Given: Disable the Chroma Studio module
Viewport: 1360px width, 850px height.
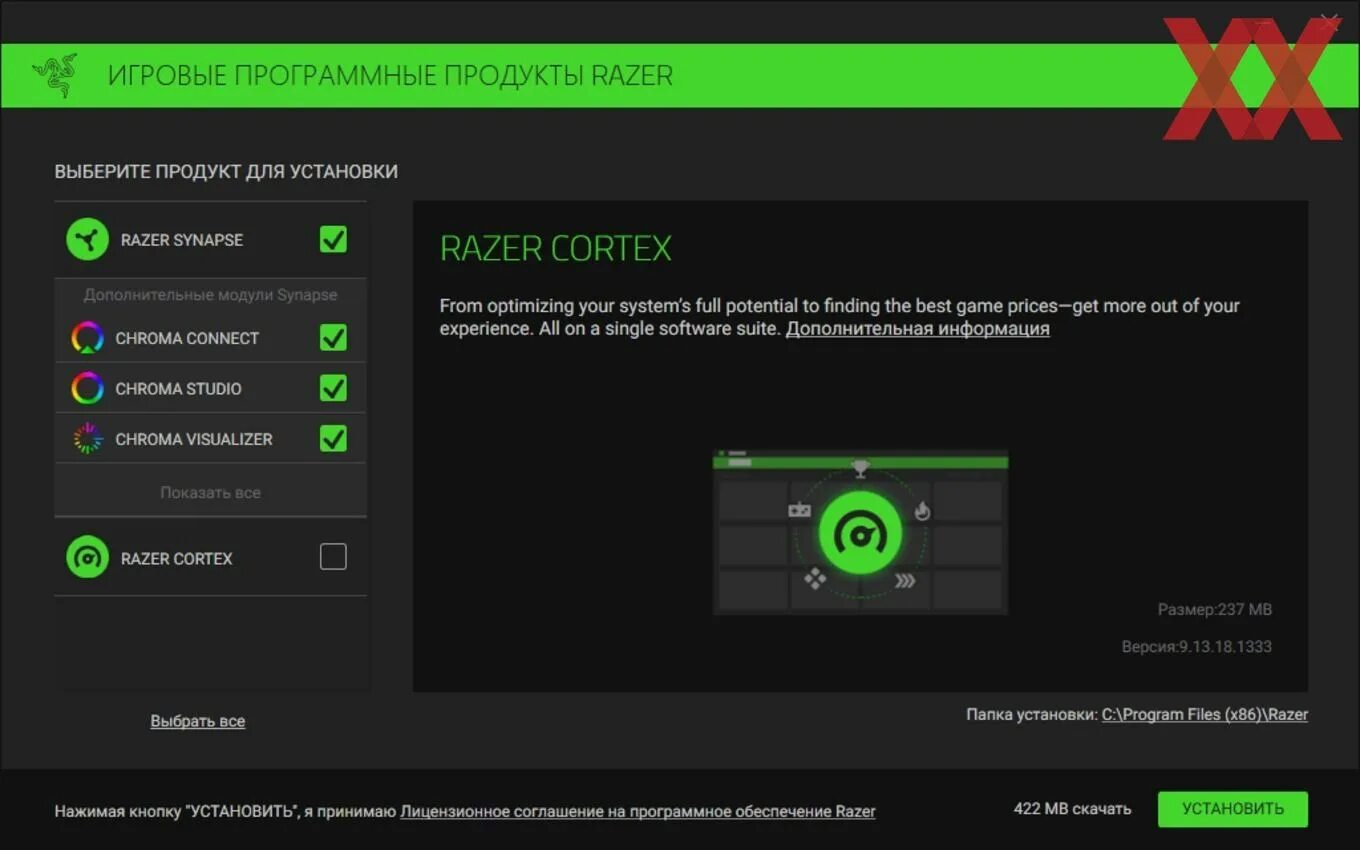Looking at the screenshot, I should pos(333,388).
